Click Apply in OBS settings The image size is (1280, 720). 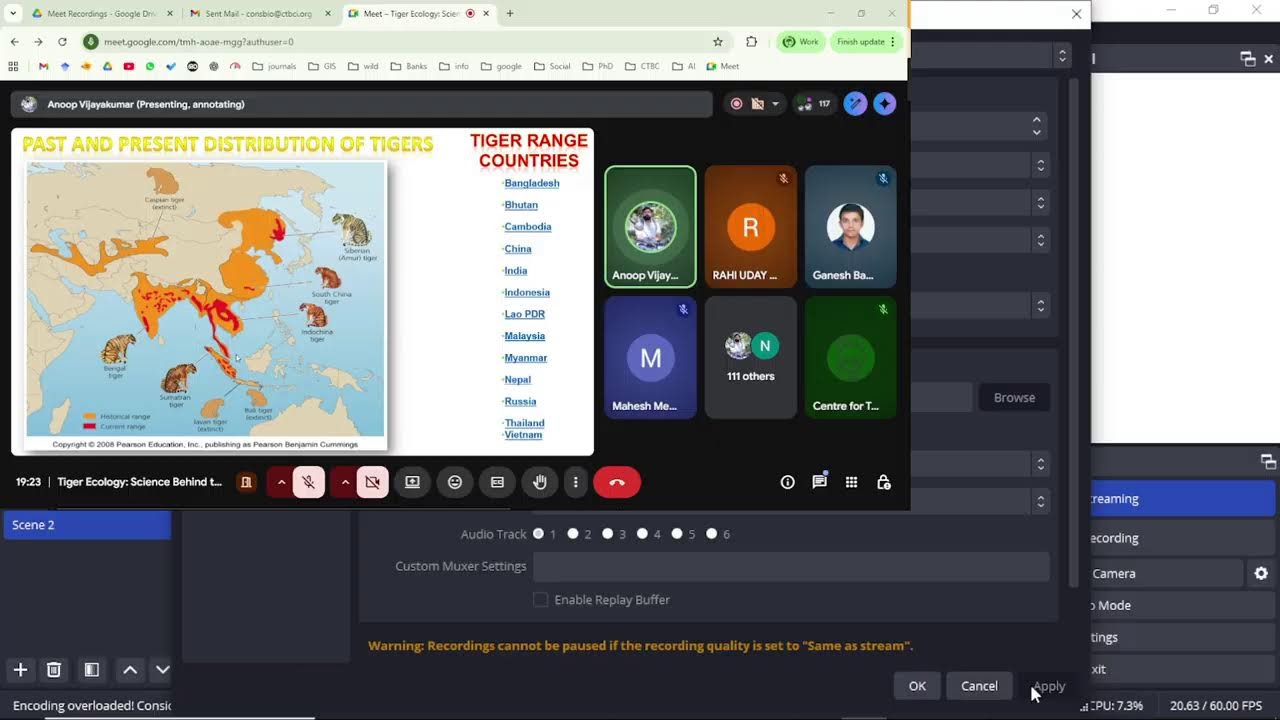(x=1049, y=686)
